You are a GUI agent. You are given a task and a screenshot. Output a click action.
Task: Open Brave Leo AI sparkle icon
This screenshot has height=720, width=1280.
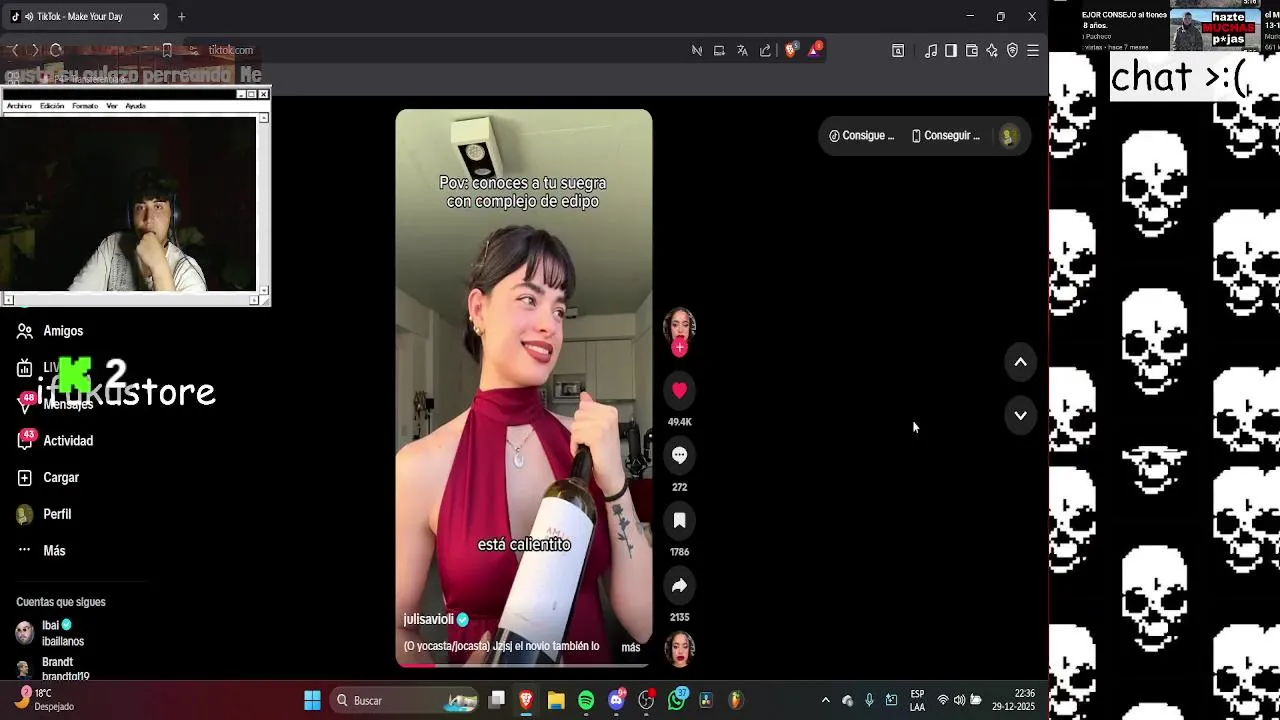(x=992, y=50)
